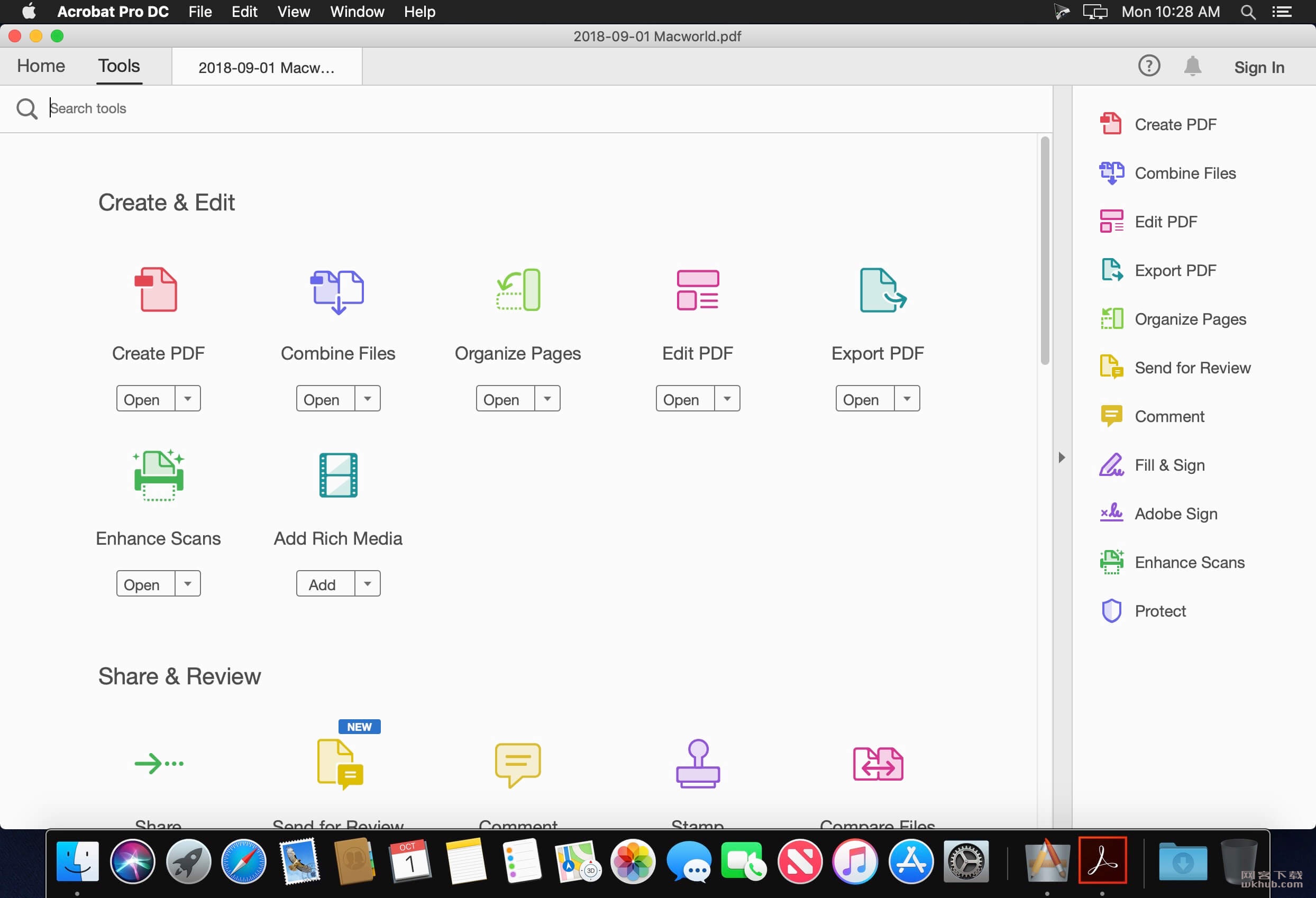Open the Edit menu
The image size is (1316, 898).
244,12
